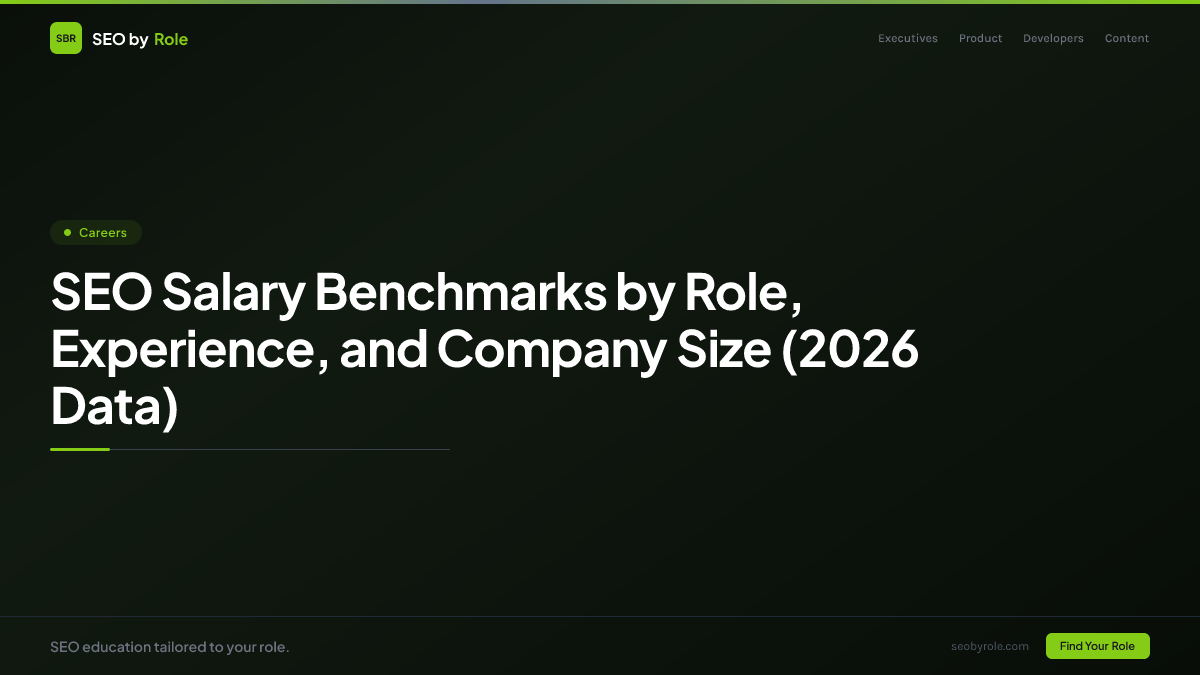This screenshot has width=1200, height=675.
Task: Click the Careers label text
Action: tap(103, 232)
